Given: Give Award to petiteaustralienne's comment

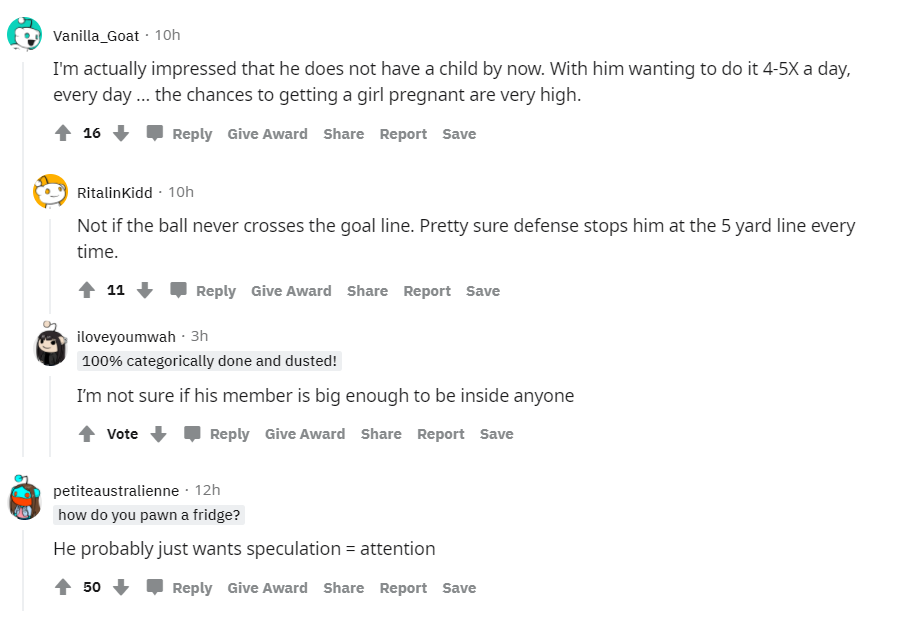Looking at the screenshot, I should coord(267,587).
